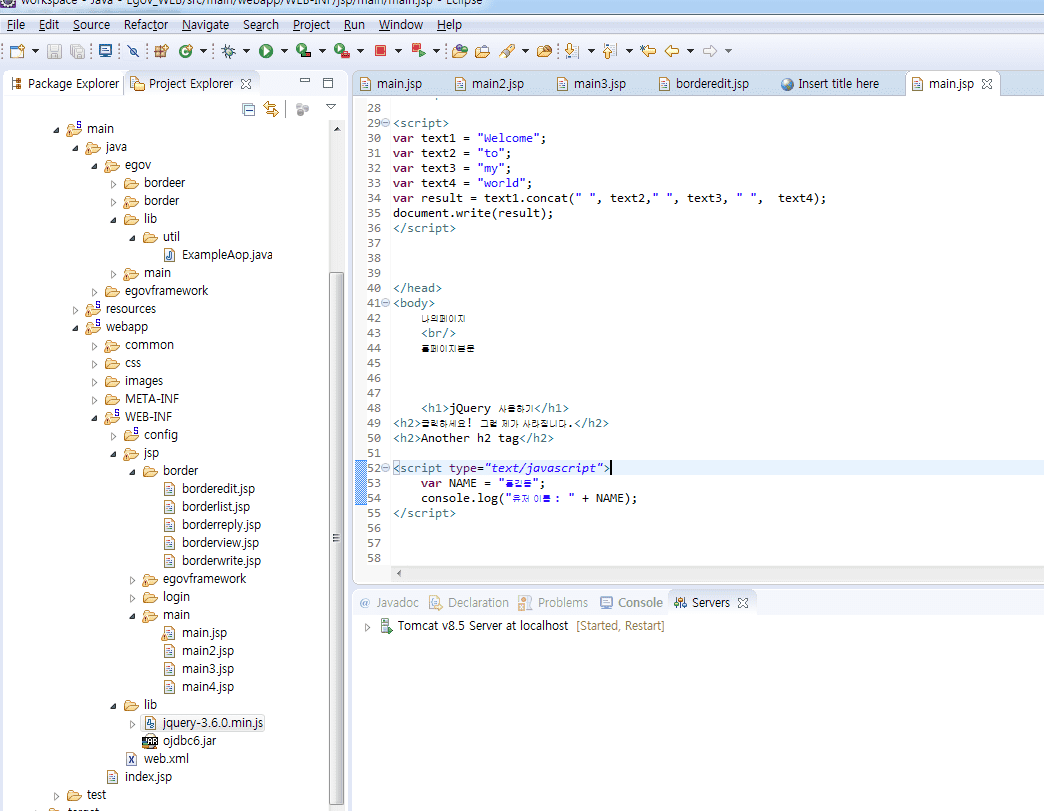The image size is (1044, 811).
Task: Click the yellow Back navigation arrow
Action: (673, 51)
